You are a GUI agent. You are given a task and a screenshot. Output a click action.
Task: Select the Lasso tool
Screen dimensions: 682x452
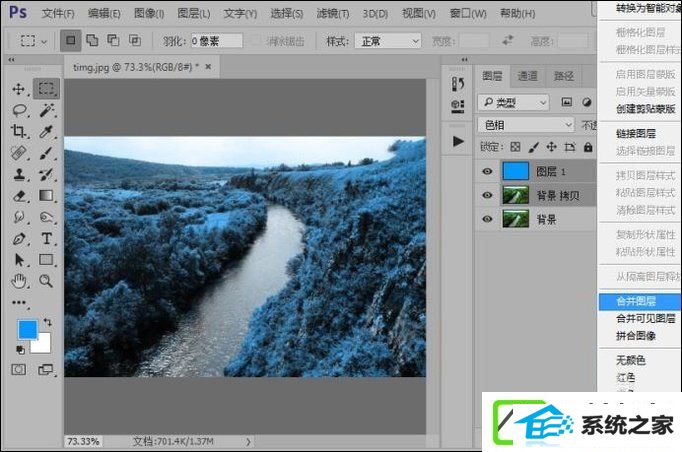click(x=20, y=110)
